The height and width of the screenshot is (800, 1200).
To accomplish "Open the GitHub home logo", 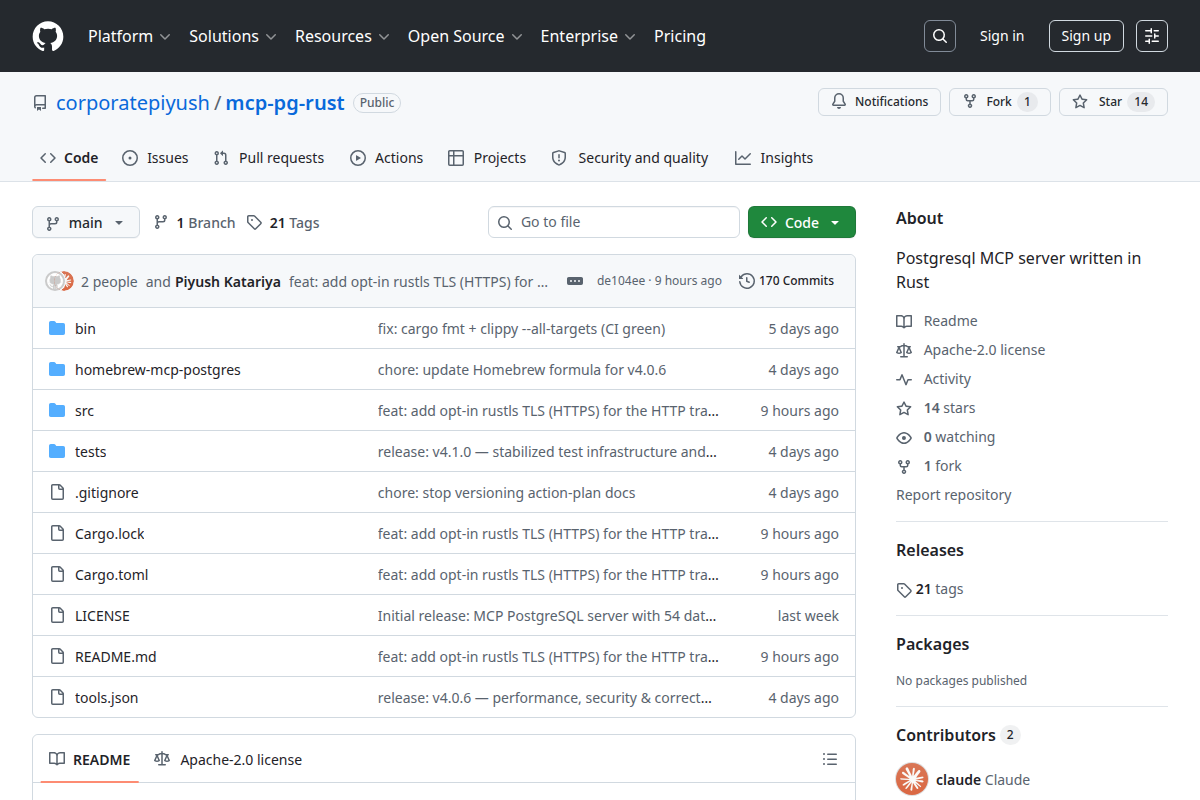I will coord(48,36).
